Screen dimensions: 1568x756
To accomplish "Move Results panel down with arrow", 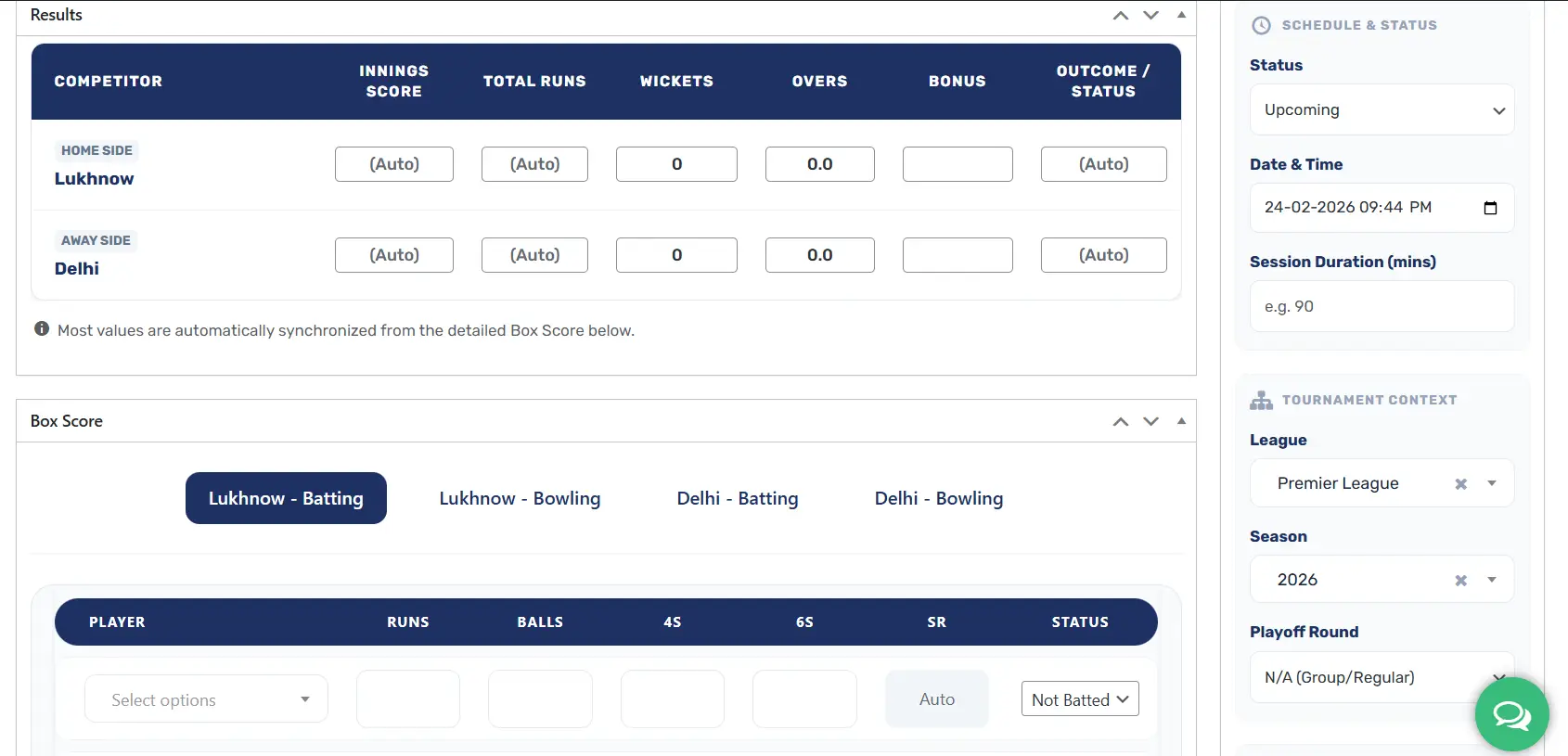I will [1150, 16].
